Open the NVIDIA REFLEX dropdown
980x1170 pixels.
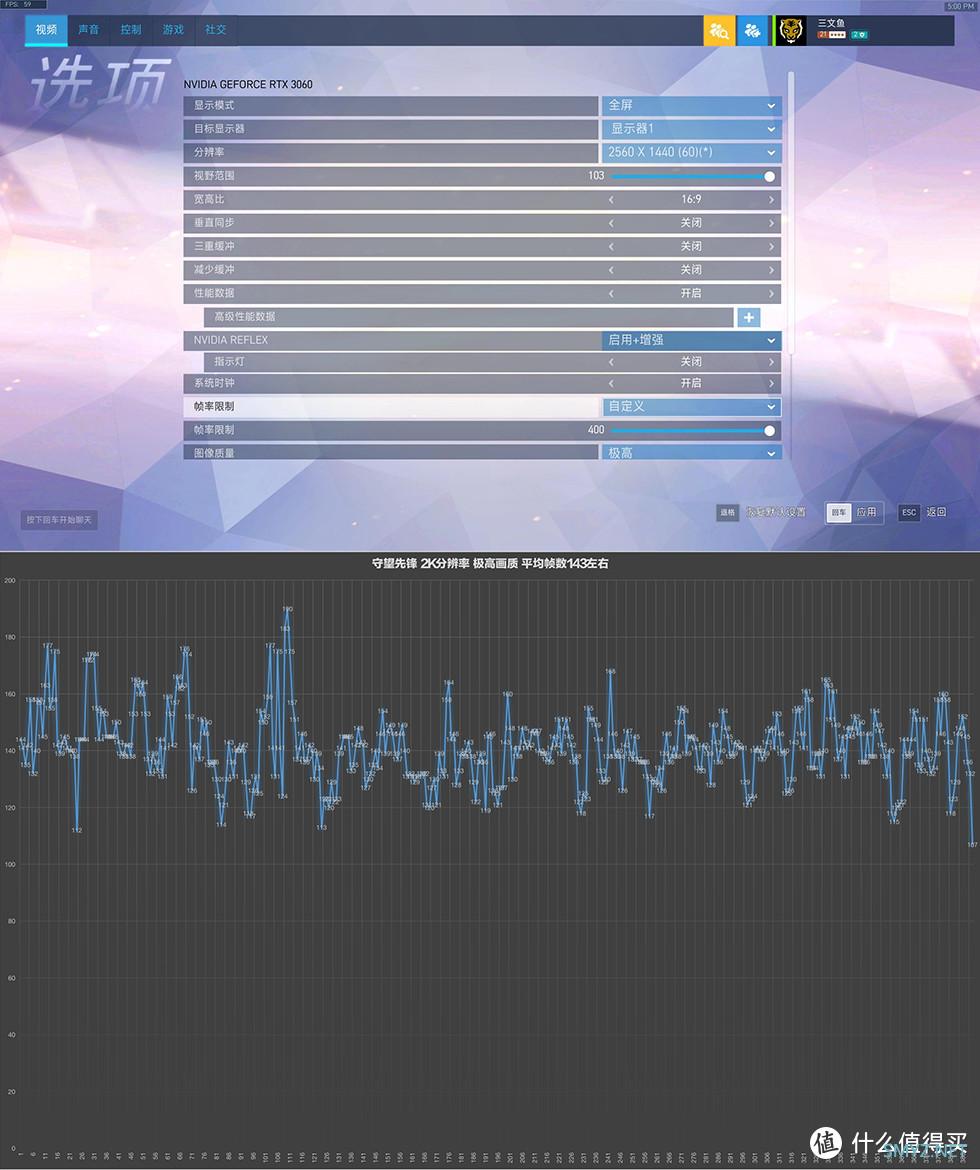pyautogui.click(x=691, y=340)
